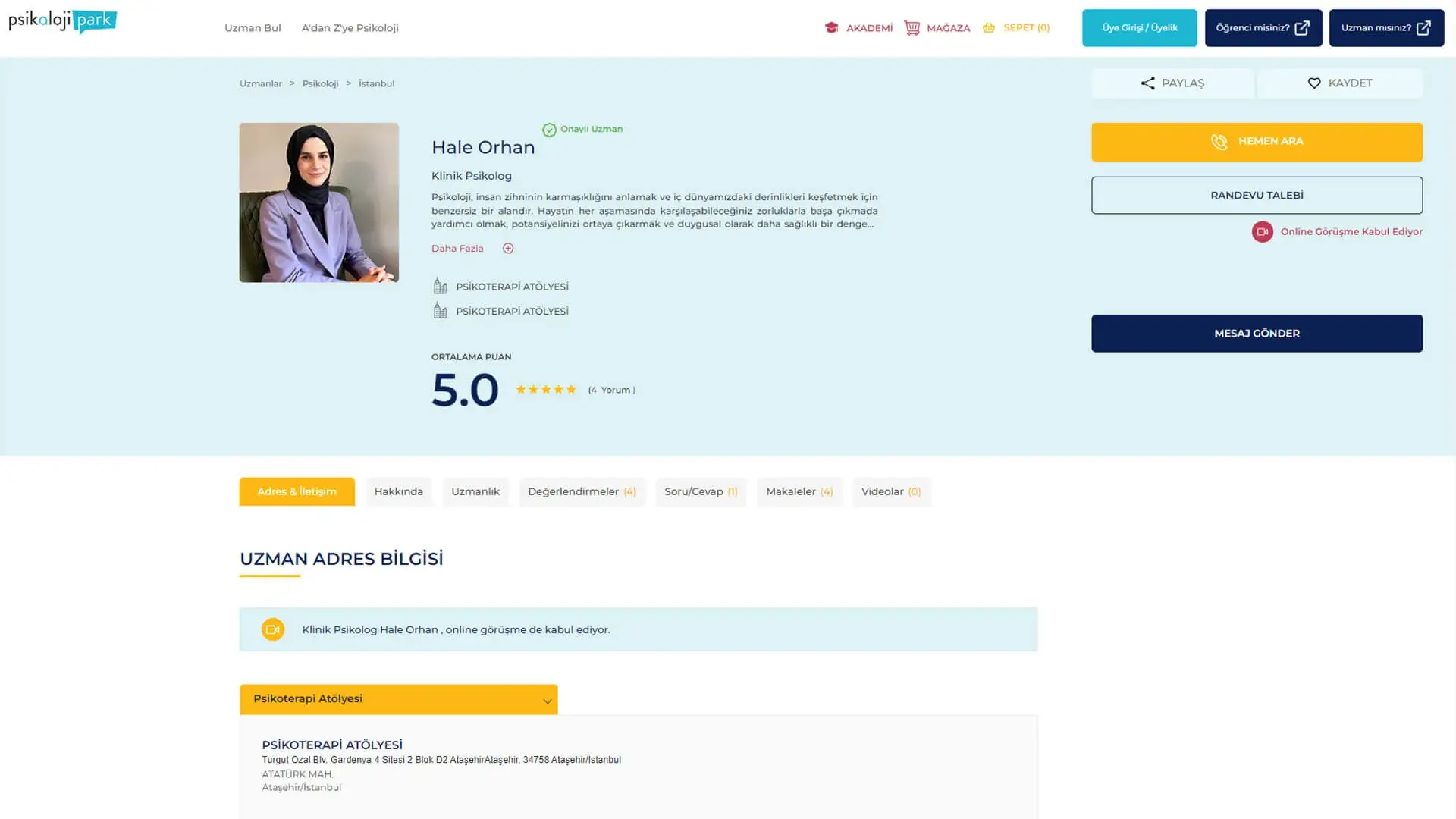Click the Mesaj Gönder button
Viewport: 1456px width, 819px height.
coord(1257,334)
